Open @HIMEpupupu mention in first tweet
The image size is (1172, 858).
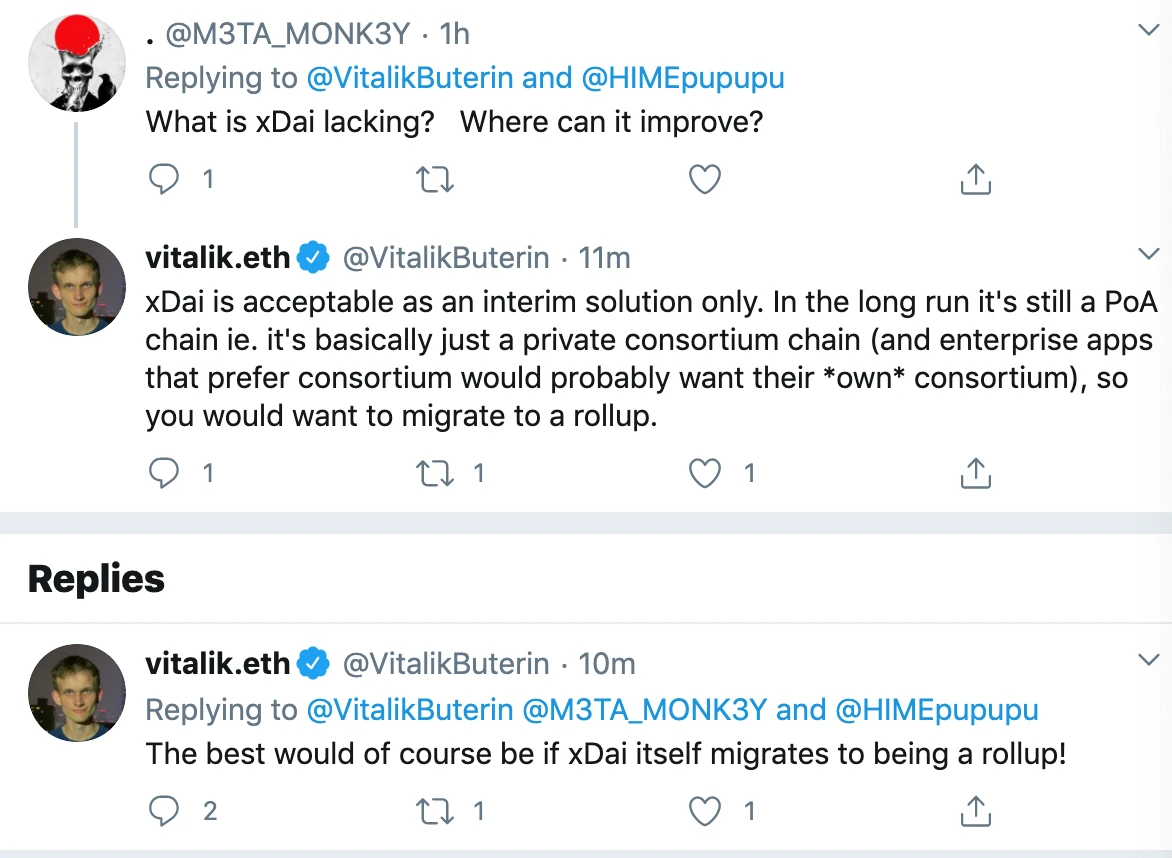pyautogui.click(x=683, y=78)
